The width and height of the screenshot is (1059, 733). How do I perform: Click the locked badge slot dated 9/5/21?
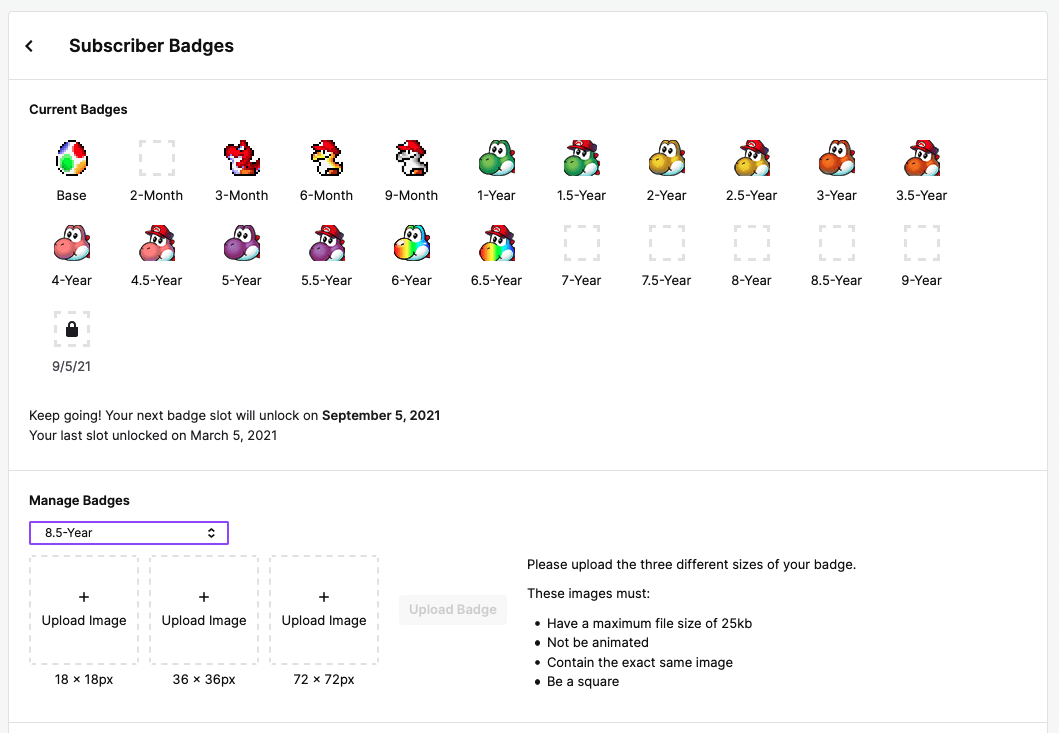click(x=71, y=328)
